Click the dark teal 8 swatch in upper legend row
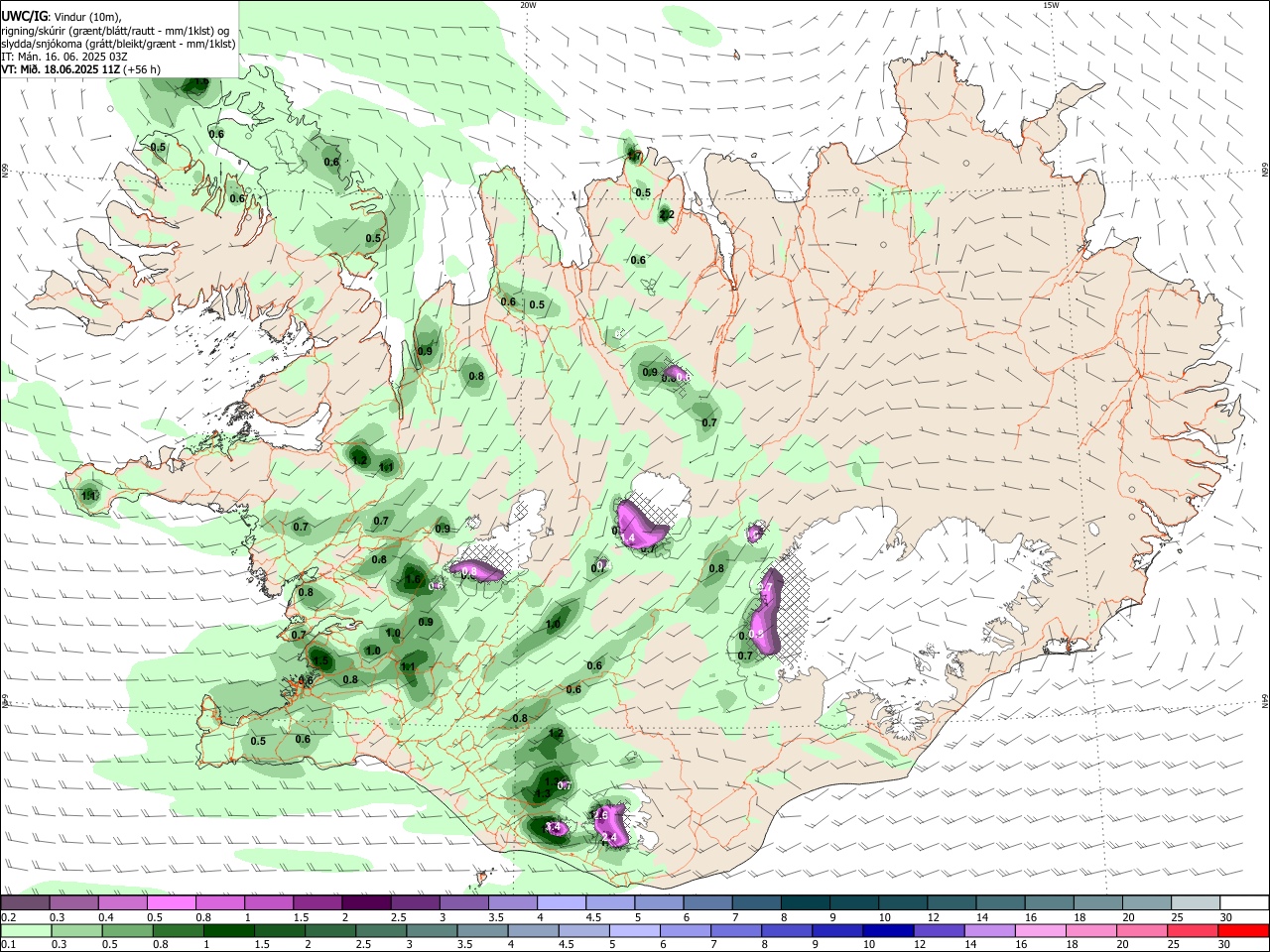1270x952 pixels. (806, 903)
